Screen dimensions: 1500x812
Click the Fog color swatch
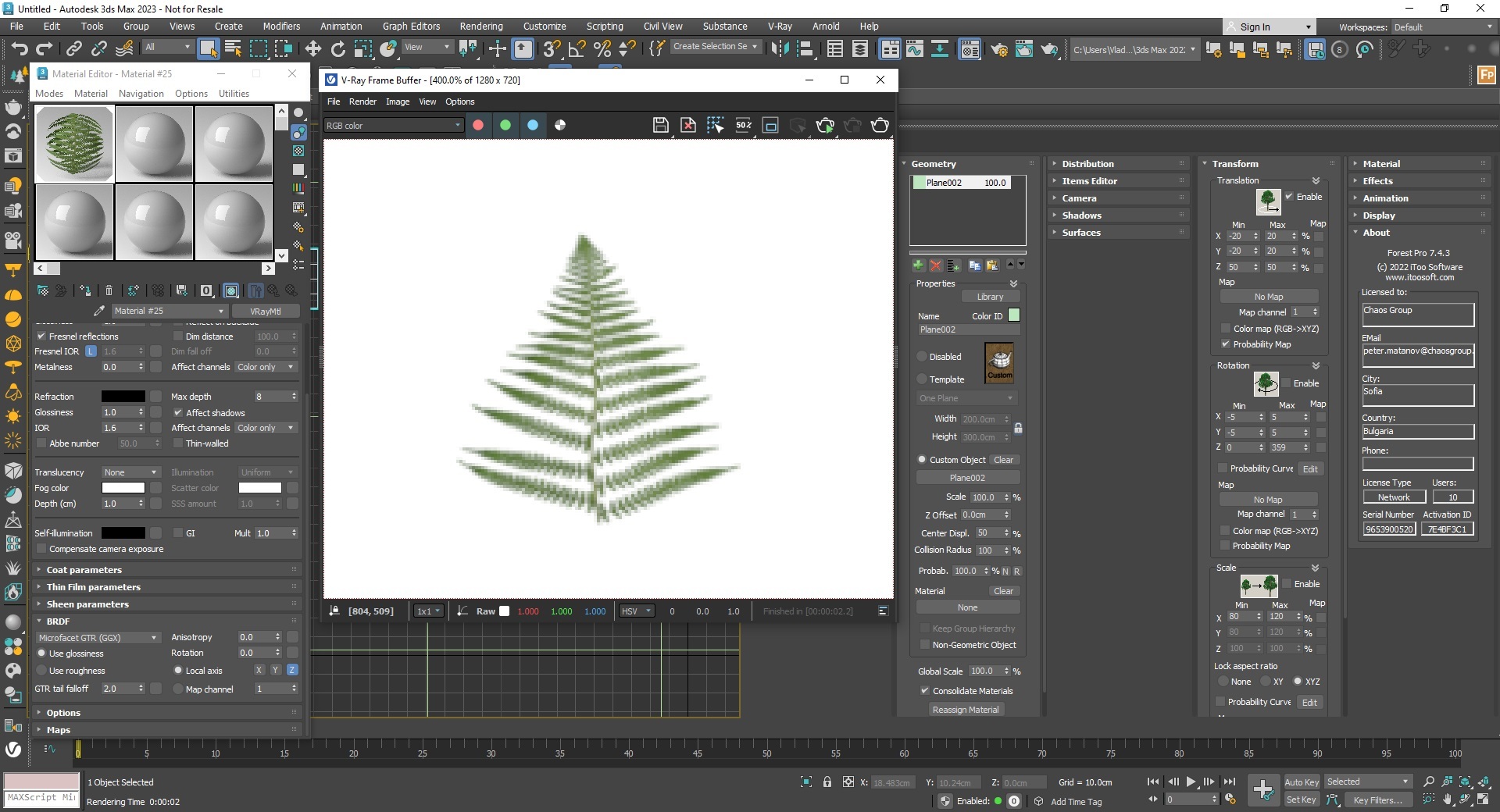click(123, 488)
